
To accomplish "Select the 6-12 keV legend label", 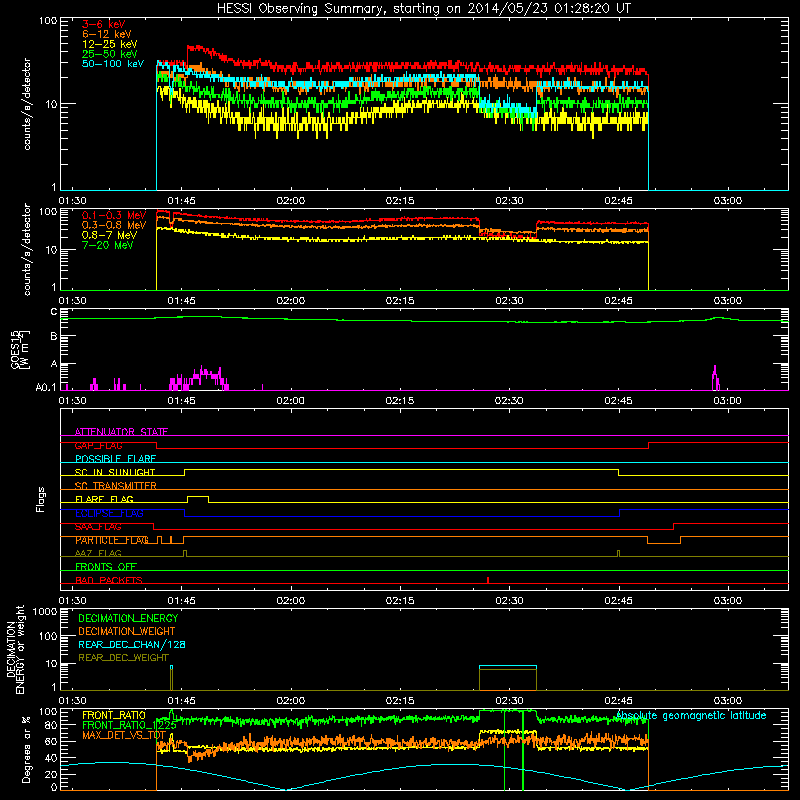I will (x=106, y=34).
